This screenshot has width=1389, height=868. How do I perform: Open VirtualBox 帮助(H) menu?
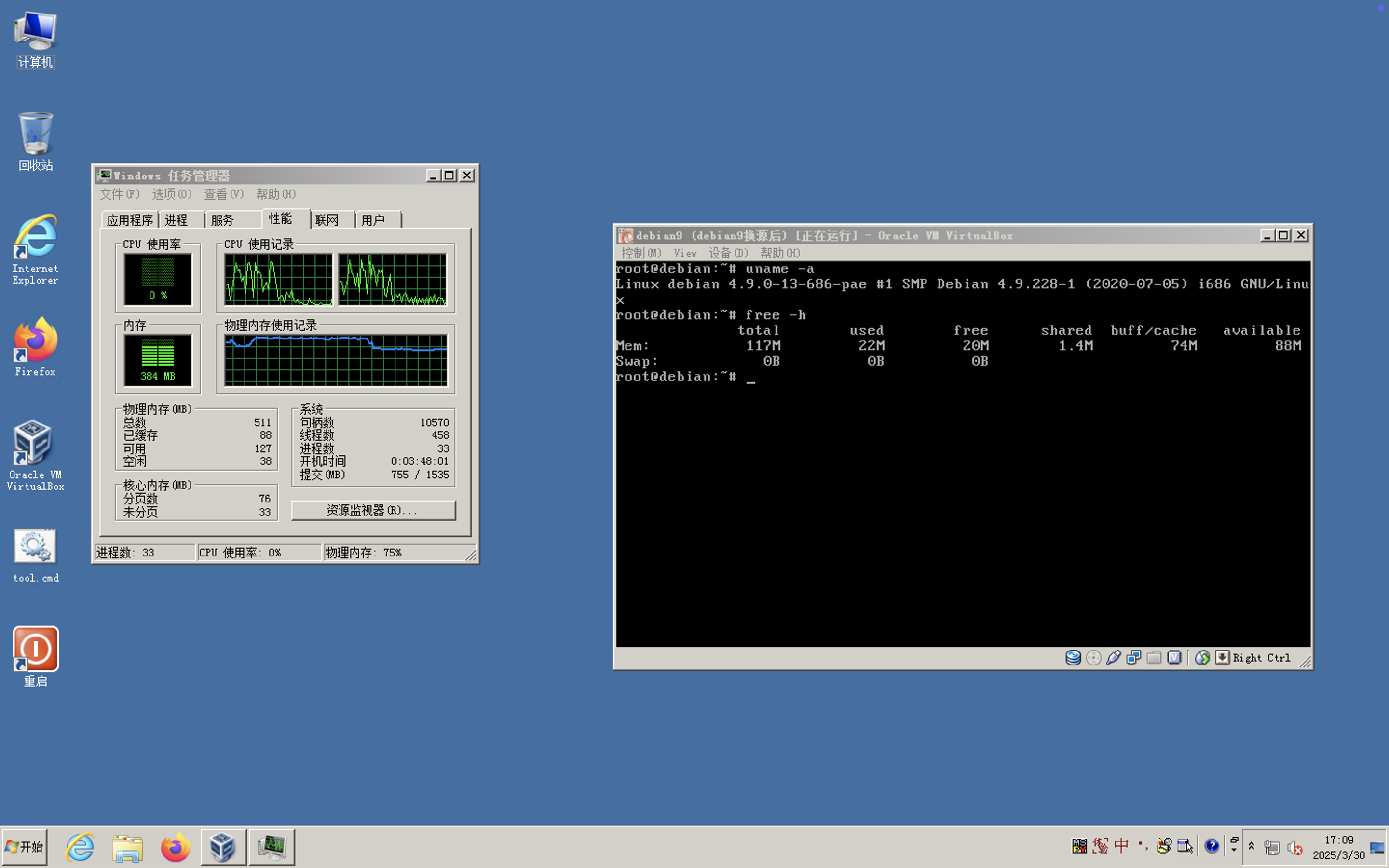tap(780, 253)
